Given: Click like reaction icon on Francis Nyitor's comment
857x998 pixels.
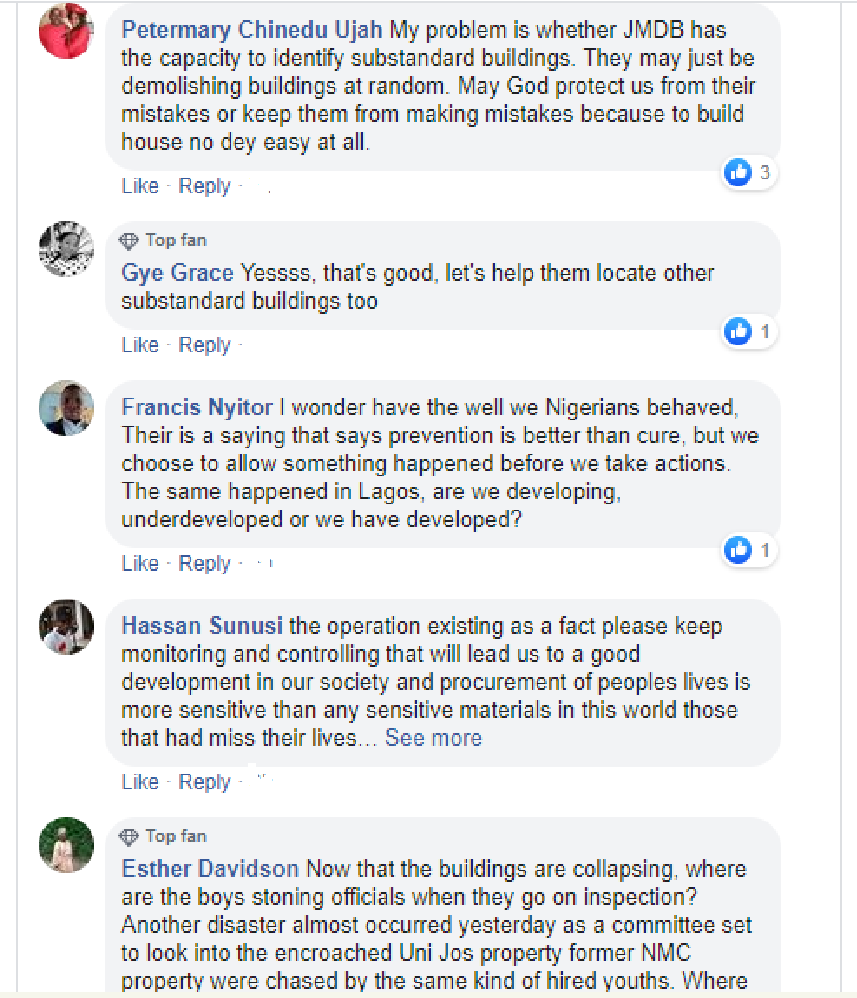Looking at the screenshot, I should tap(738, 549).
